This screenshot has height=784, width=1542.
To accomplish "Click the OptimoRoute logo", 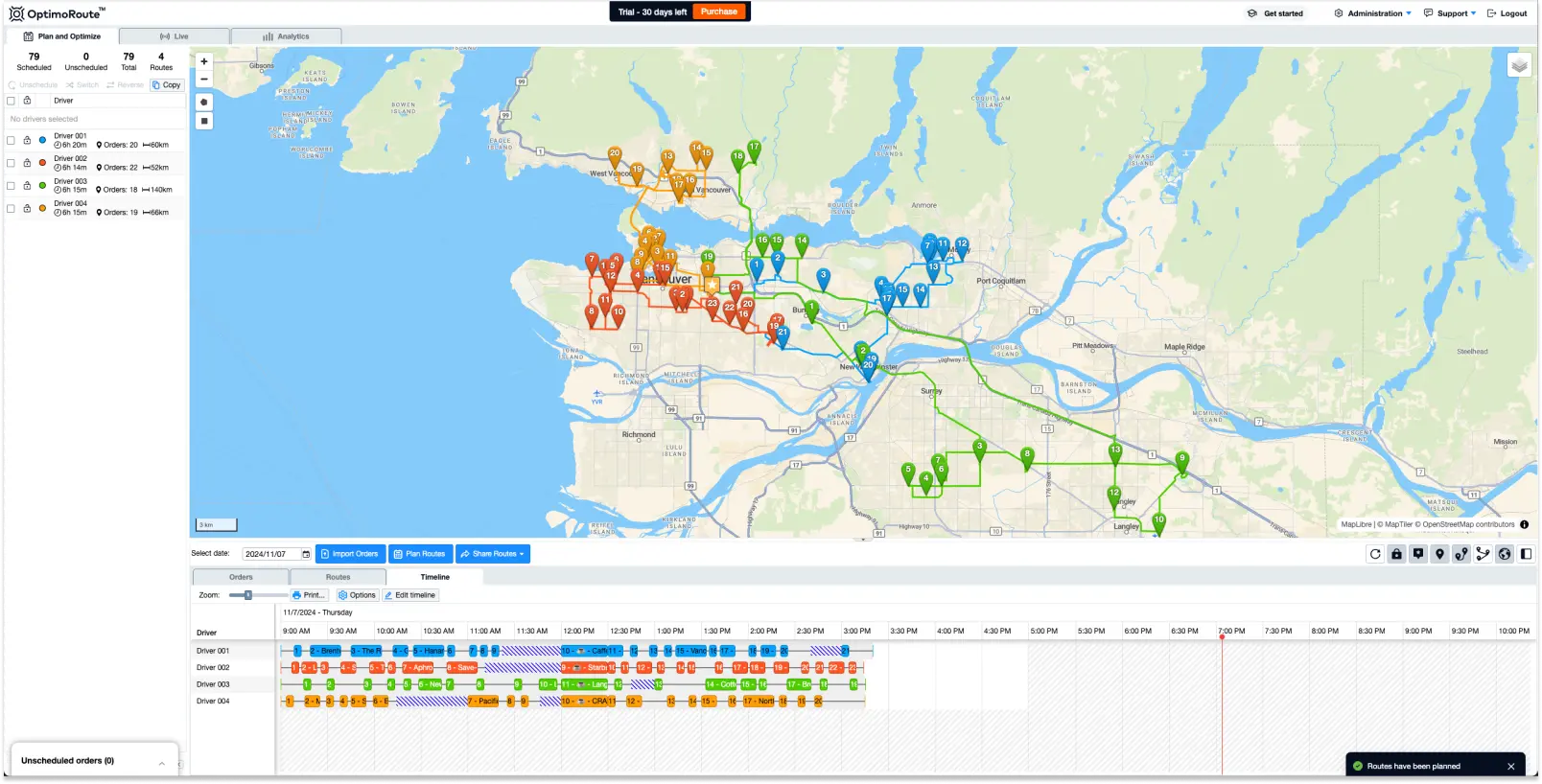I will coord(57,13).
